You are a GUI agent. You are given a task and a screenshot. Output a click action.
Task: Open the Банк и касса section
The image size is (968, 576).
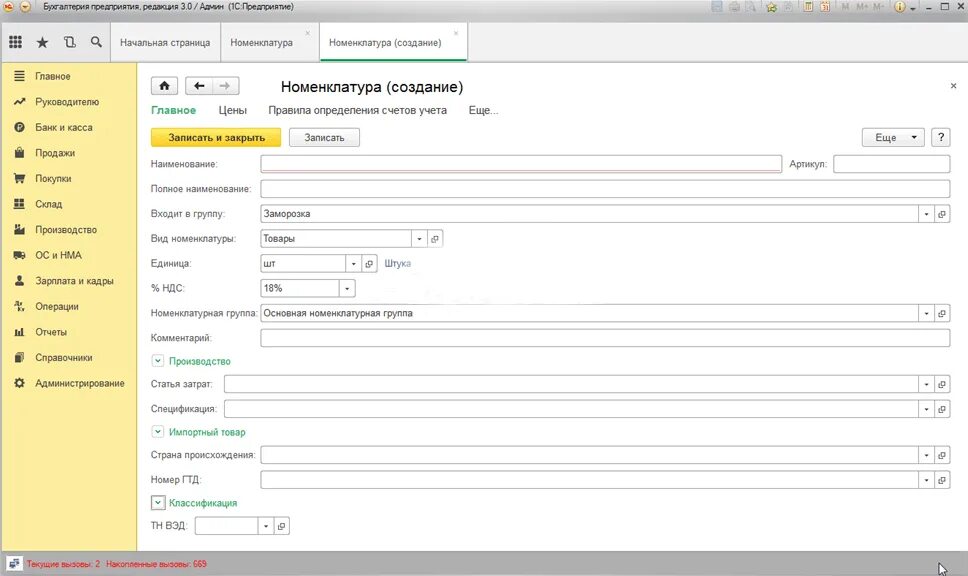[x=64, y=127]
